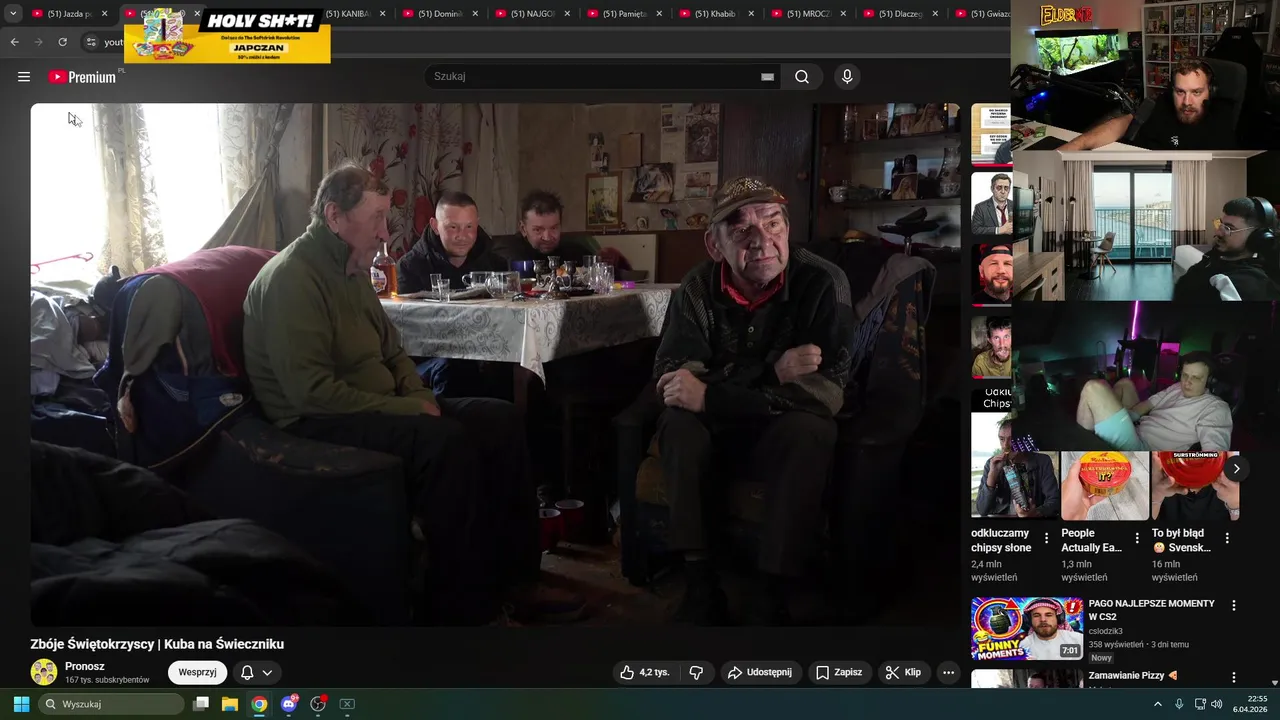This screenshot has width=1280, height=720.
Task: Close the NAJGOR tab
Action: click(567, 14)
